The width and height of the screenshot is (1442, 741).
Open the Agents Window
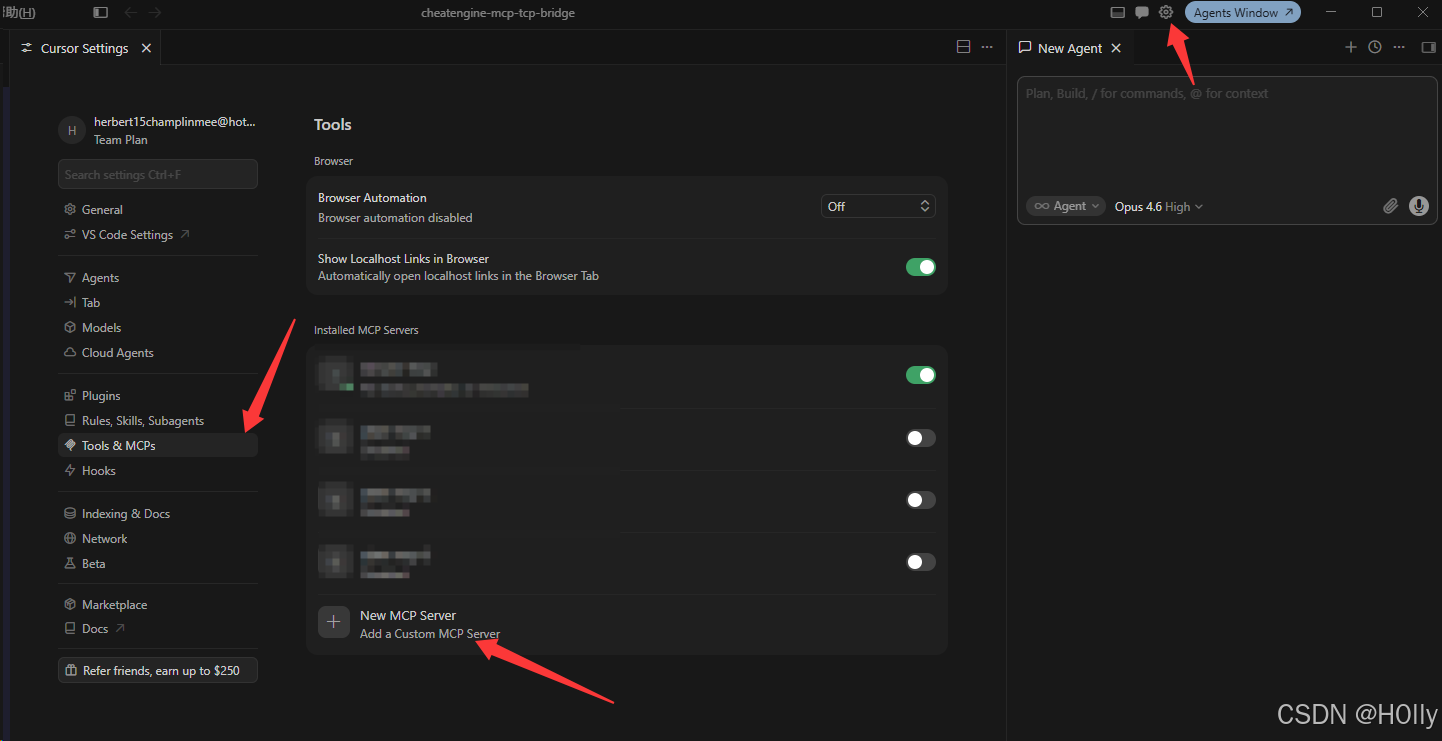click(1243, 13)
